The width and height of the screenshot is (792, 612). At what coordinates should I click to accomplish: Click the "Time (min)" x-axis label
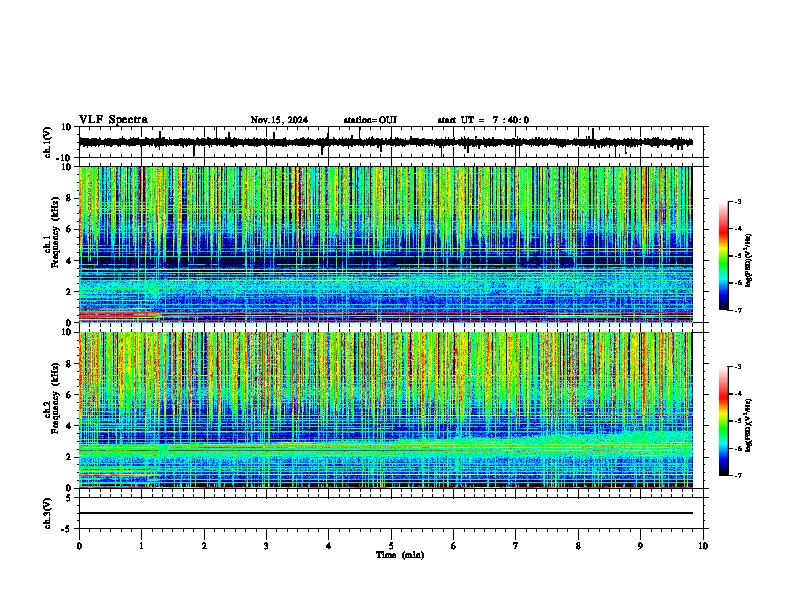(400, 555)
